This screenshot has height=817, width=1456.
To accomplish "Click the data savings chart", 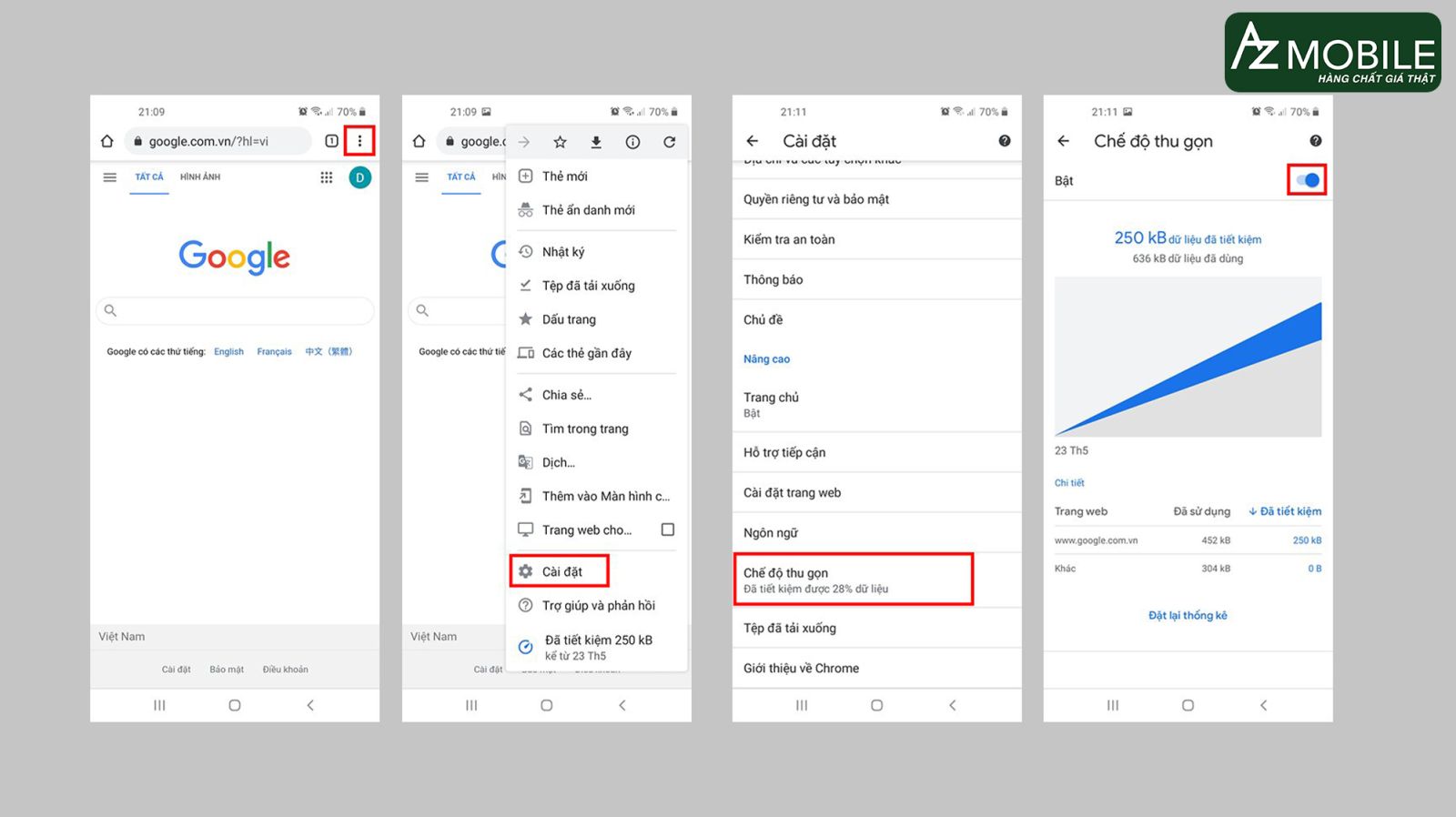I will tap(1188, 357).
